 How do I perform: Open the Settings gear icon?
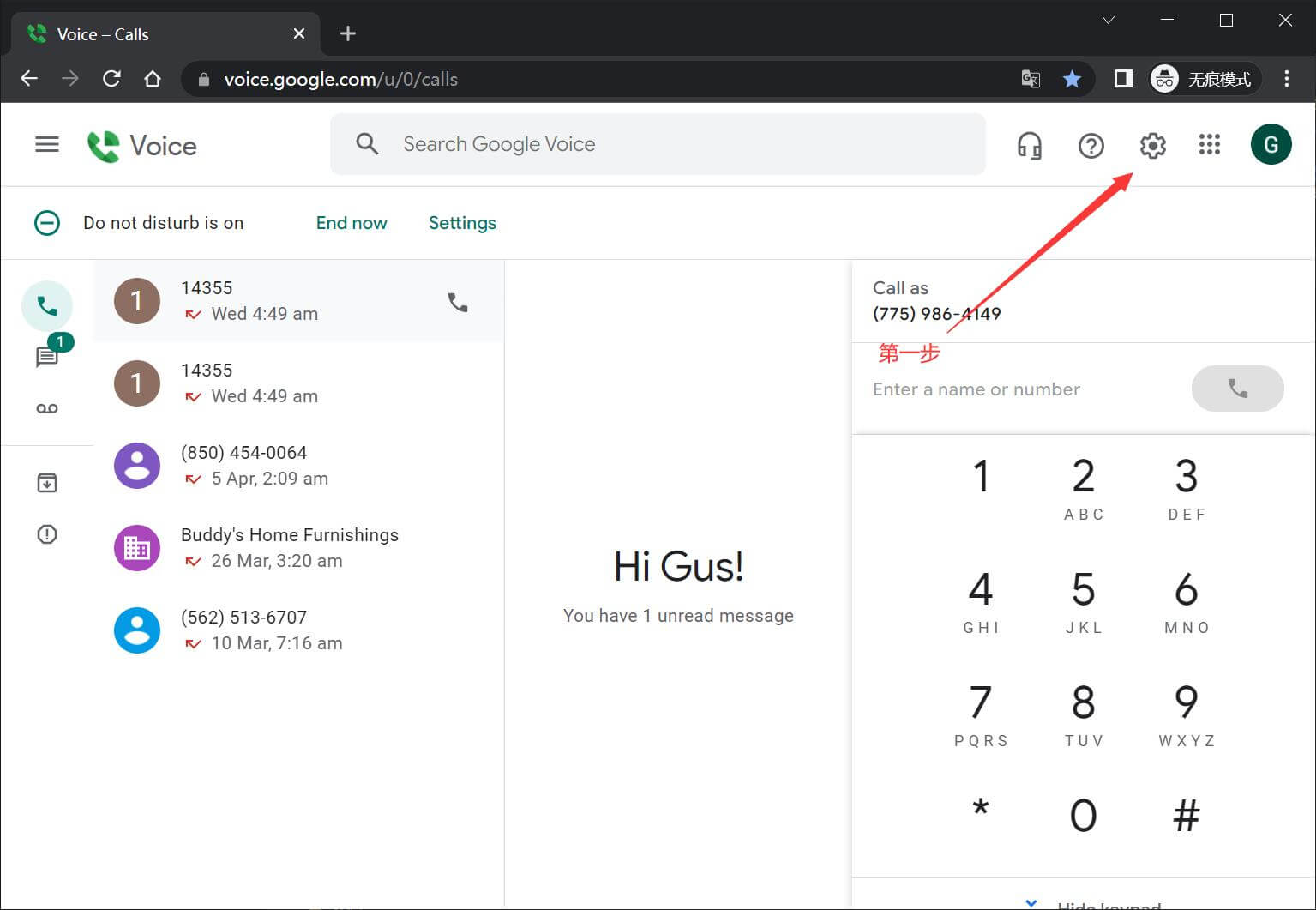(x=1152, y=146)
